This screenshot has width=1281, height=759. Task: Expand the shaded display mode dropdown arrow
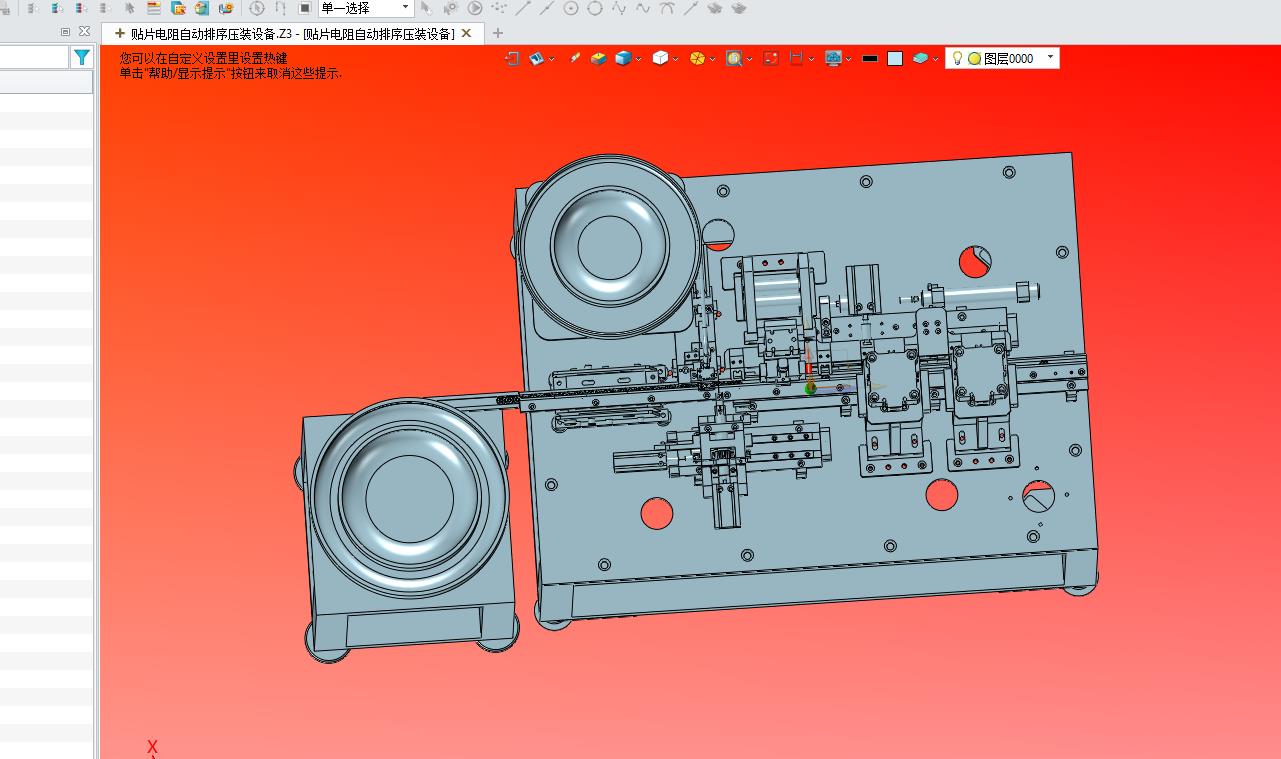pyautogui.click(x=638, y=59)
